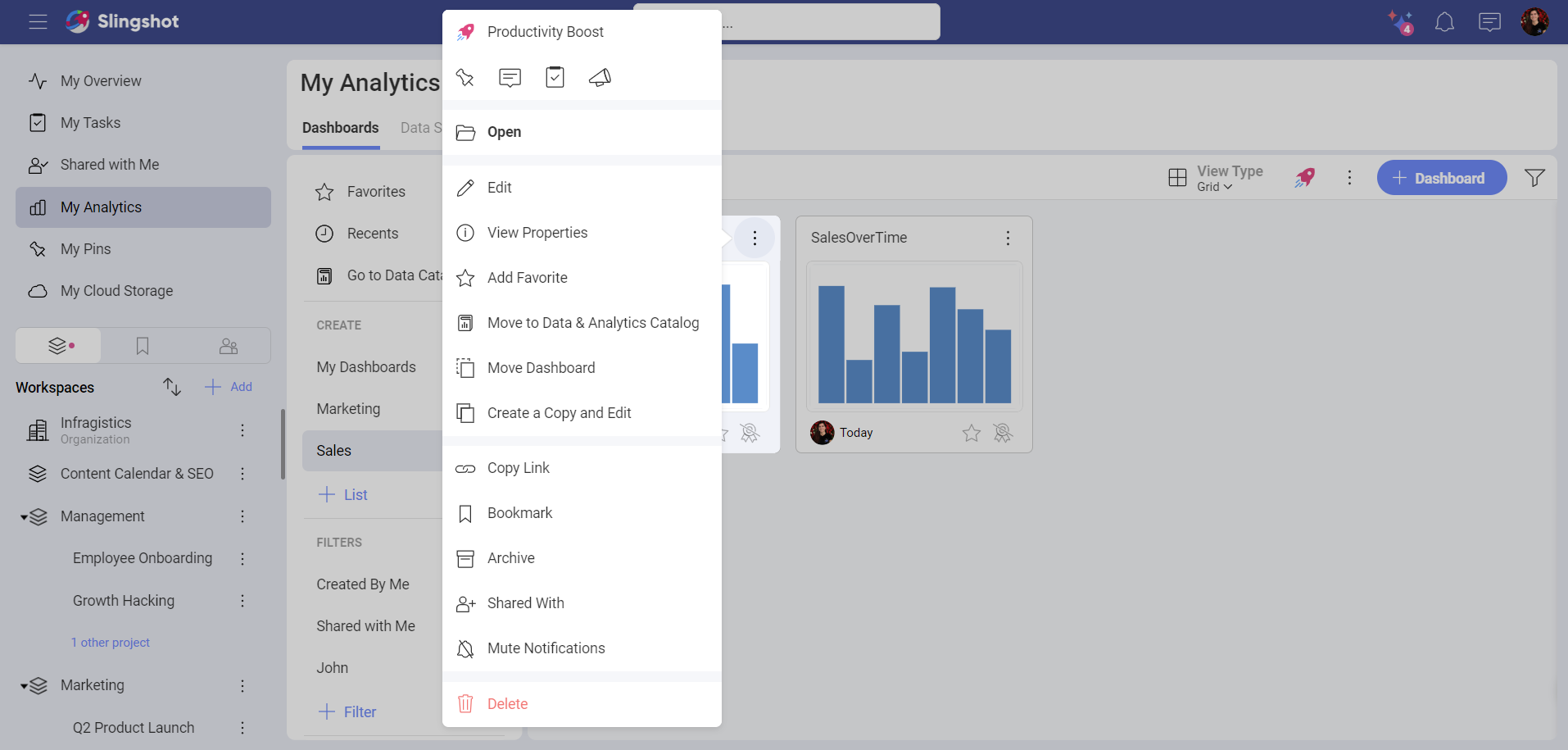Viewport: 1568px width, 750px height.
Task: Open the View Type Grid dropdown
Action: click(1217, 178)
